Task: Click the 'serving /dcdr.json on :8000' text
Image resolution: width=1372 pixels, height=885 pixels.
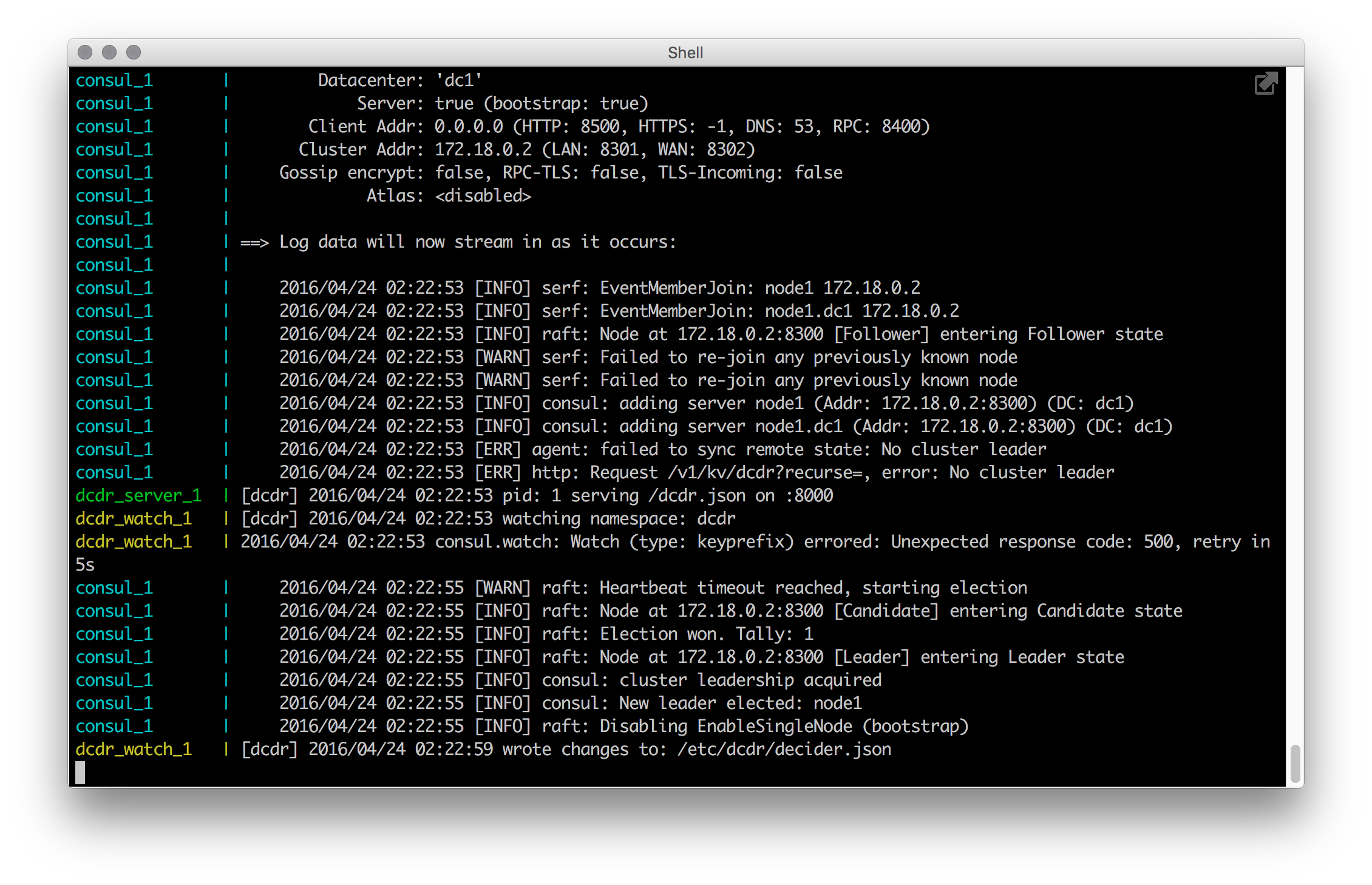Action: [x=702, y=495]
